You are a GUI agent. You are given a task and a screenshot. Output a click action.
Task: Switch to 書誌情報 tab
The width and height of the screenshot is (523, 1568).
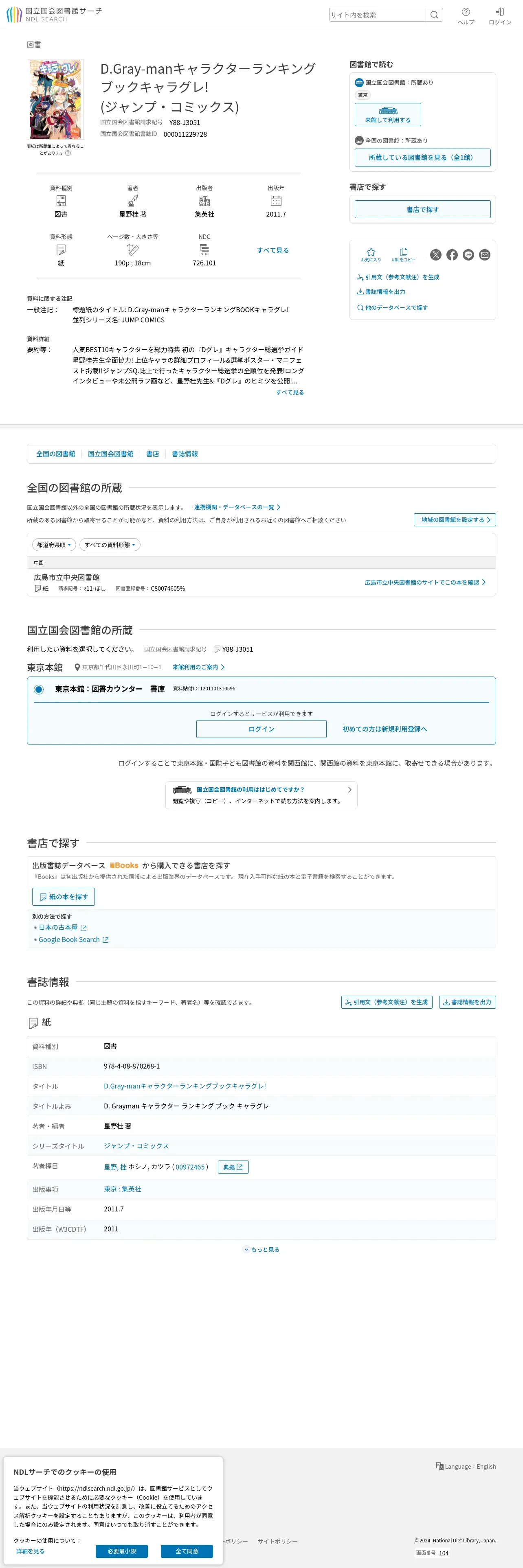click(x=185, y=453)
